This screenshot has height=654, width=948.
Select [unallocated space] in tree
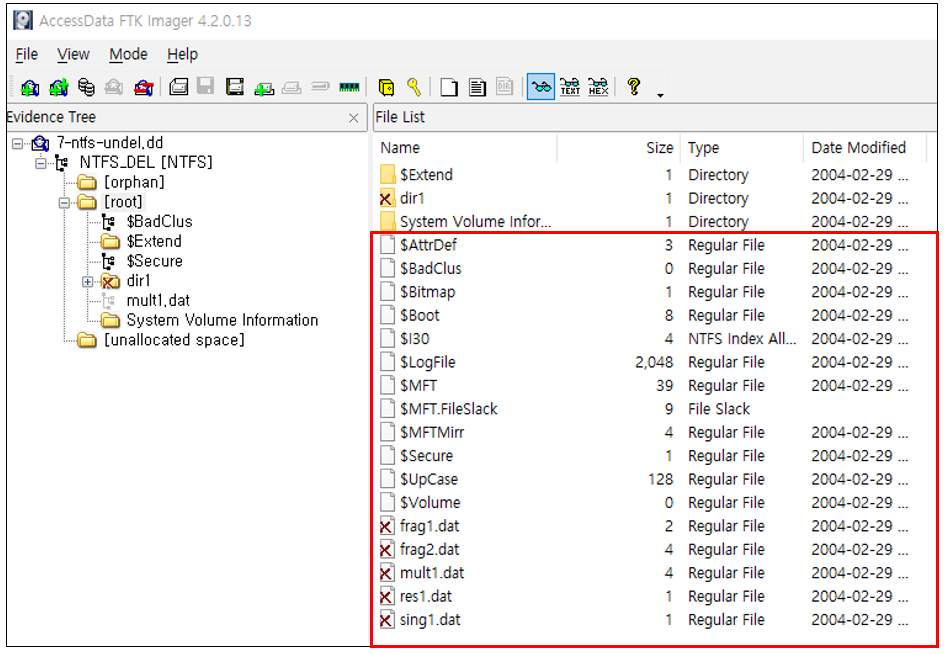pyautogui.click(x=174, y=340)
